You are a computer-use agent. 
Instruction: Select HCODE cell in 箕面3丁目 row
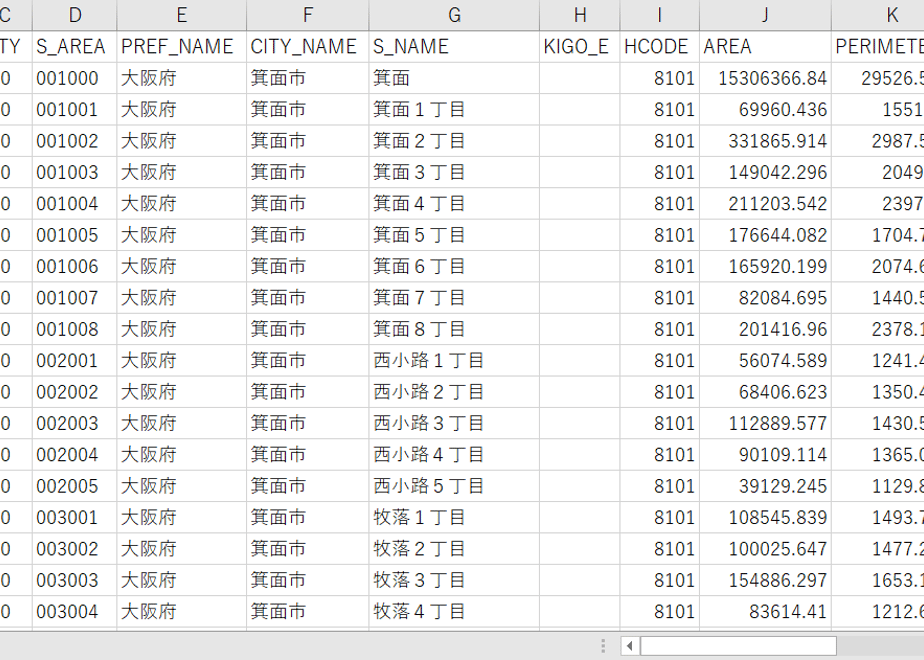(660, 172)
